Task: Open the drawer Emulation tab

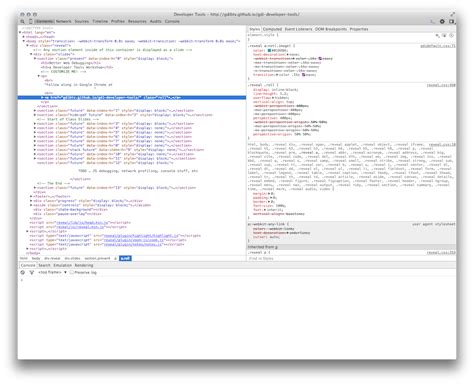Action: [x=63, y=265]
